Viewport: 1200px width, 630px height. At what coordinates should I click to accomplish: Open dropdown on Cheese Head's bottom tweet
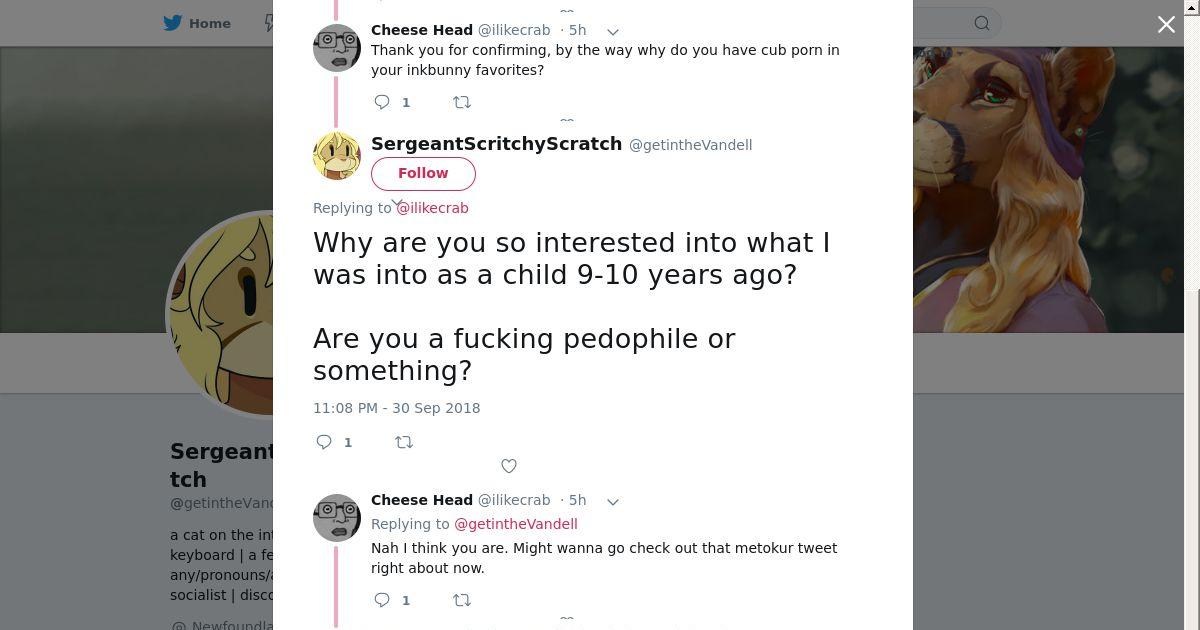613,501
